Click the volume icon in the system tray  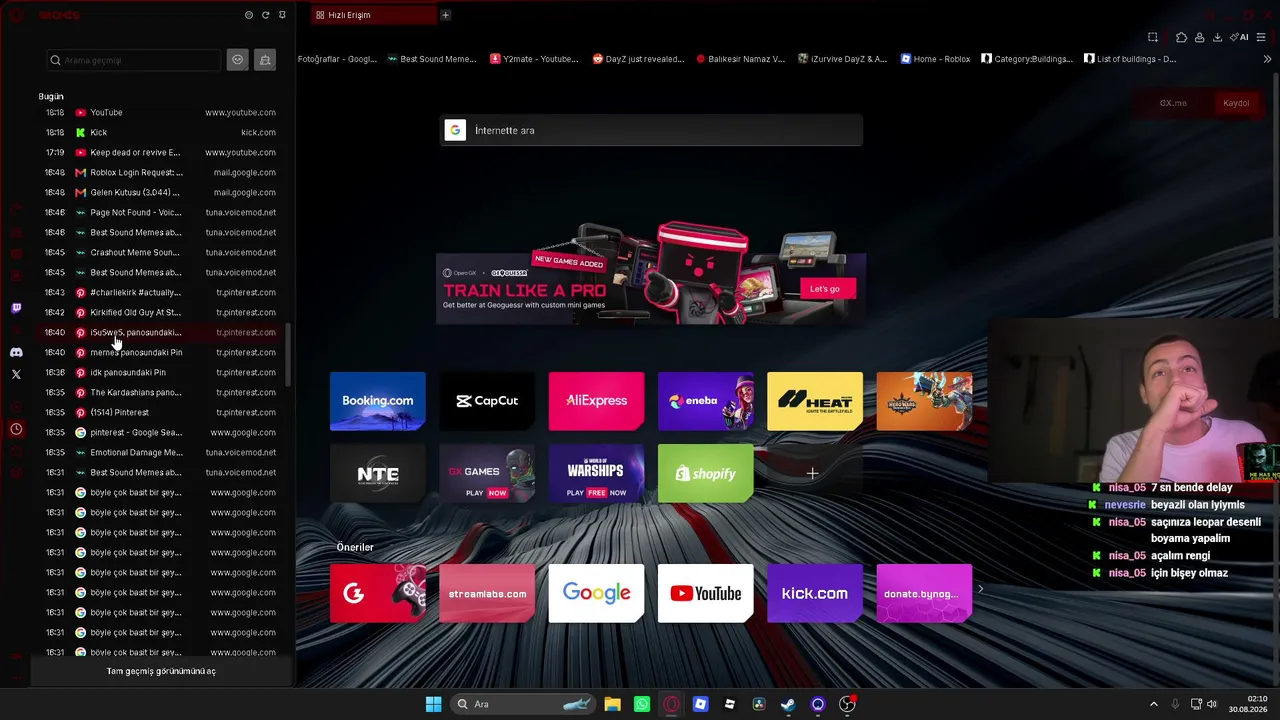[x=1212, y=704]
